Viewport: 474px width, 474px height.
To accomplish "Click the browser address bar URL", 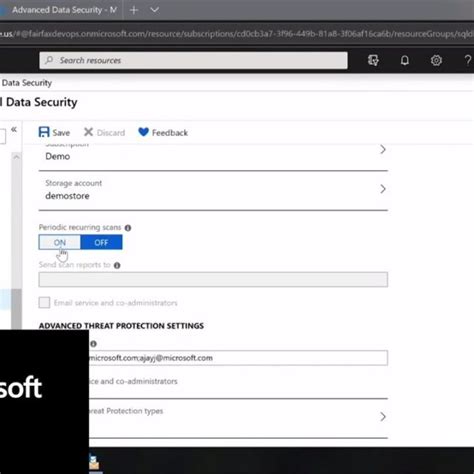I will pos(237,34).
